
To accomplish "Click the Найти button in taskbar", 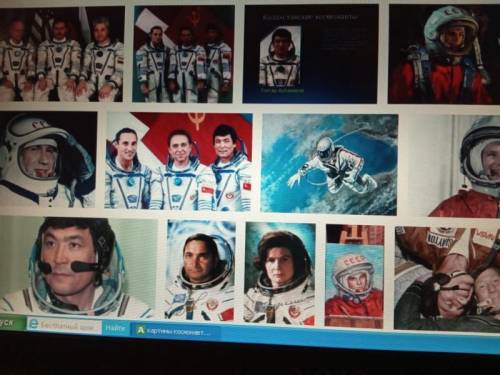I will pos(115,328).
